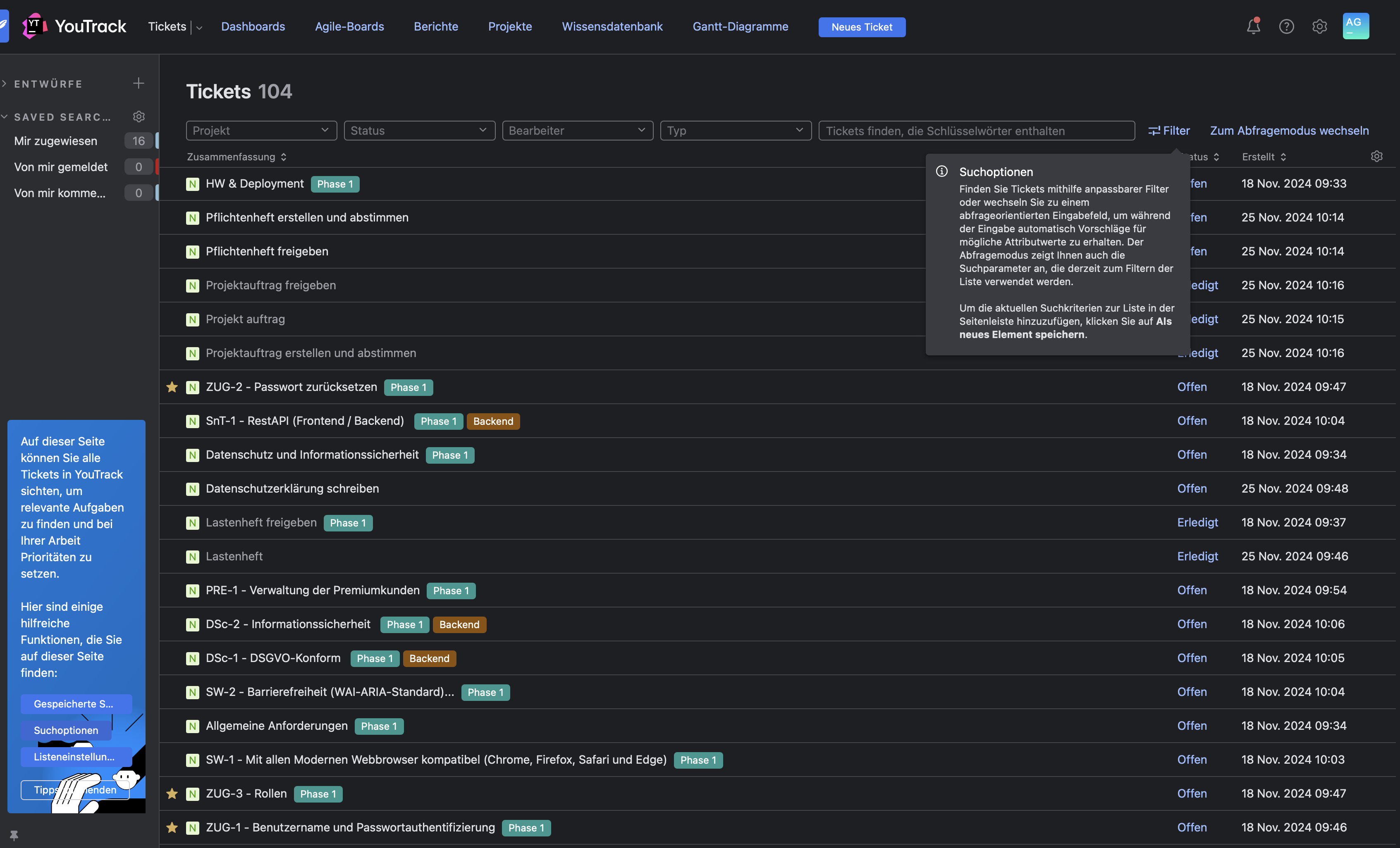Image resolution: width=1400 pixels, height=848 pixels.
Task: Click the ticket keyword search field
Action: [976, 131]
